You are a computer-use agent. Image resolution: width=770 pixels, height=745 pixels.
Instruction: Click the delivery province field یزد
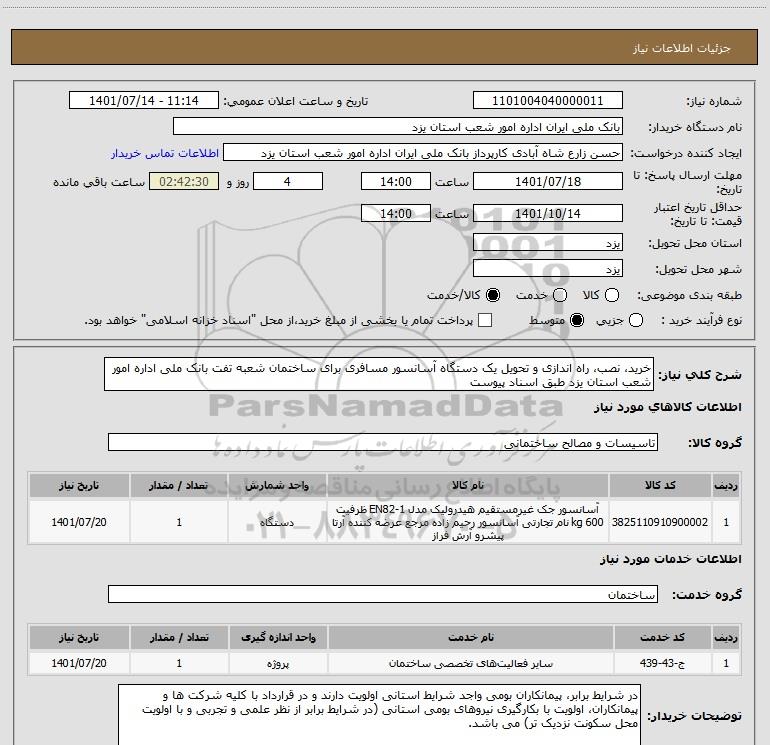point(548,243)
